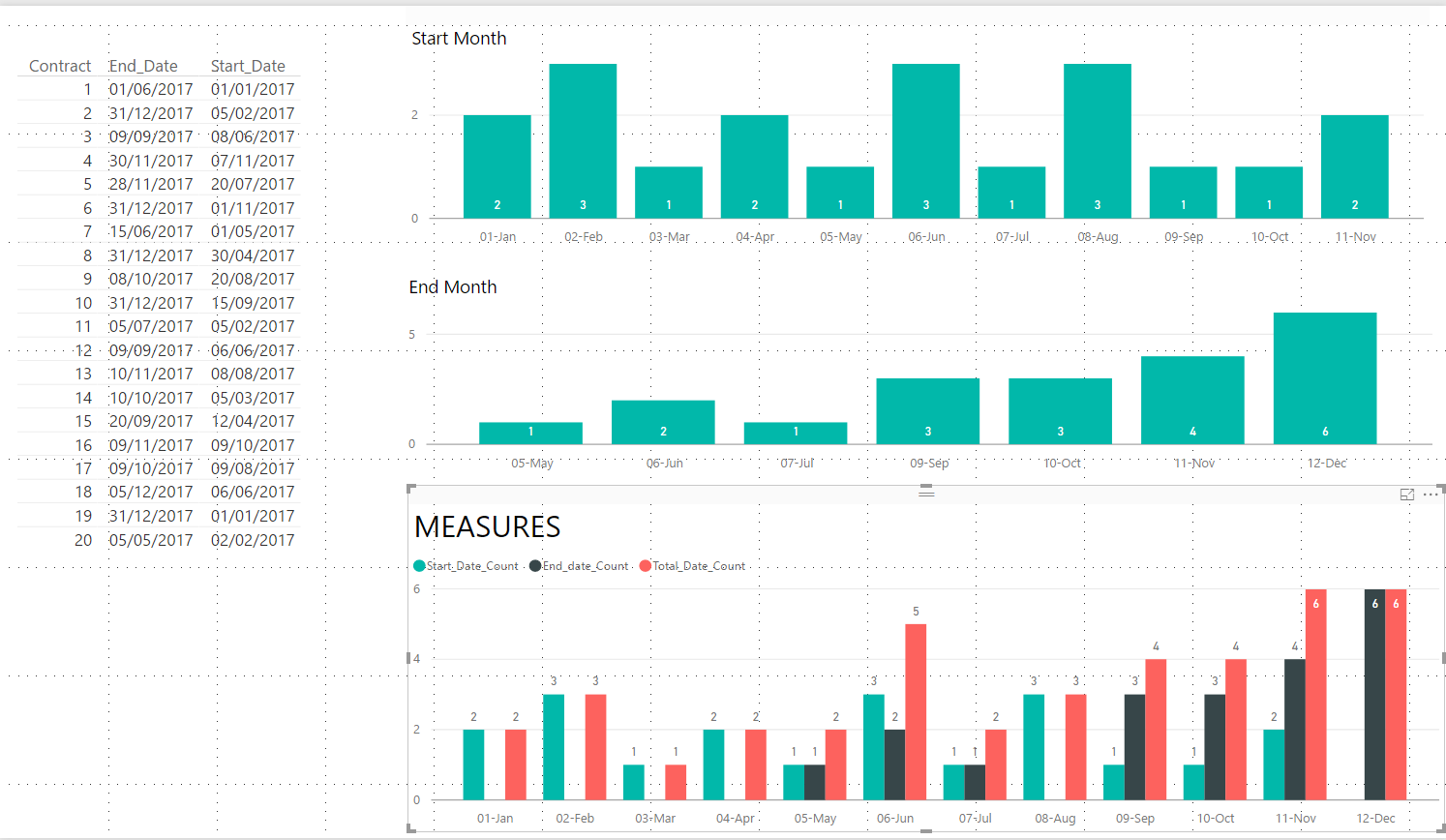This screenshot has width=1446, height=840.
Task: Open more options ellipsis on MEASURES visual
Action: (x=1431, y=495)
